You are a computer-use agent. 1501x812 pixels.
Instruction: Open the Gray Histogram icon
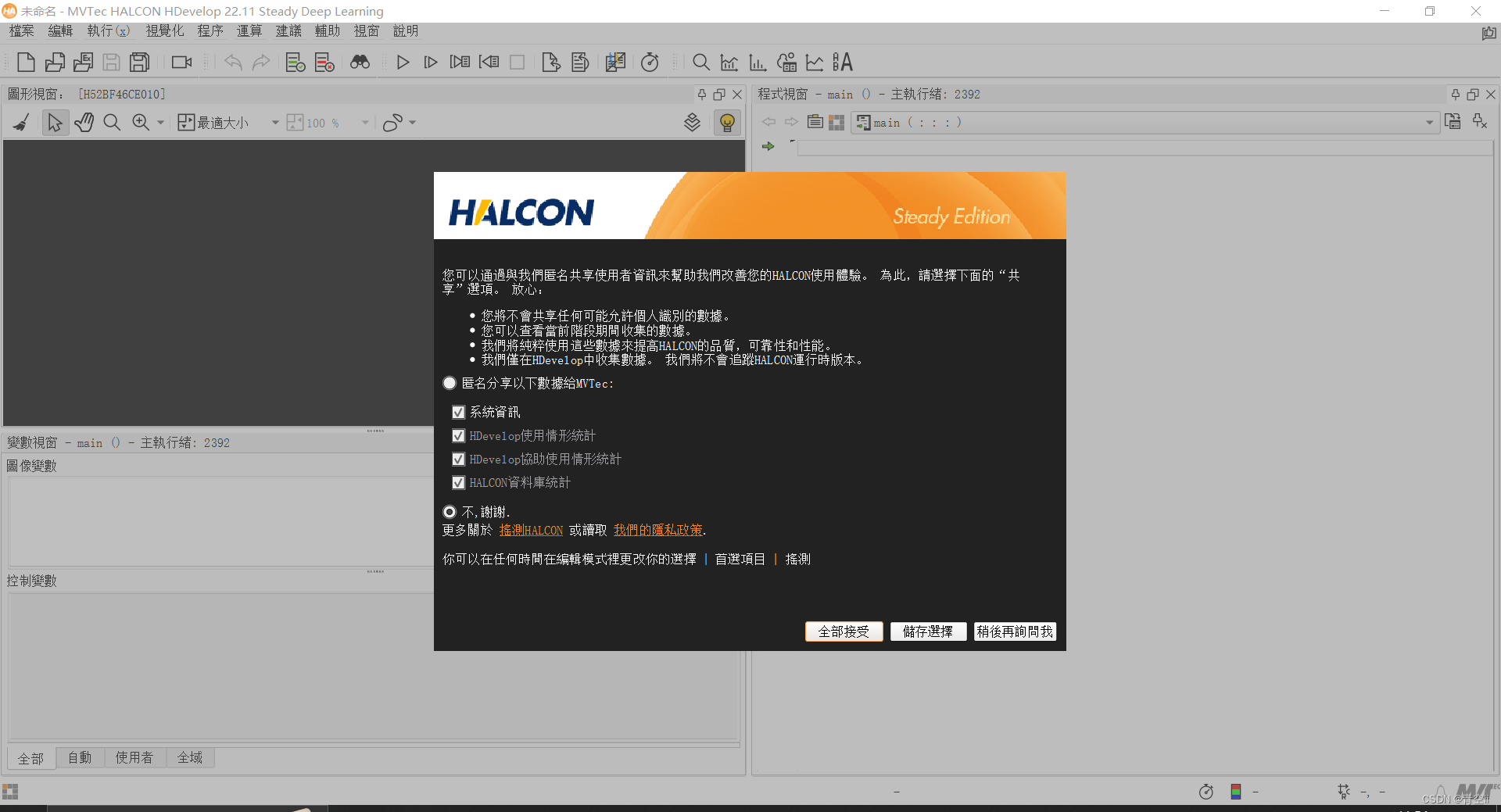click(x=729, y=63)
